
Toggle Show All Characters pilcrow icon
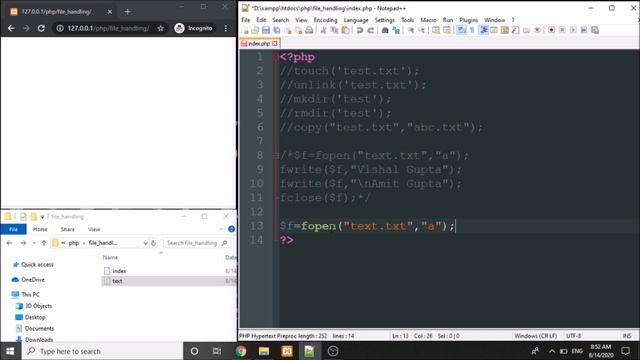(472, 30)
